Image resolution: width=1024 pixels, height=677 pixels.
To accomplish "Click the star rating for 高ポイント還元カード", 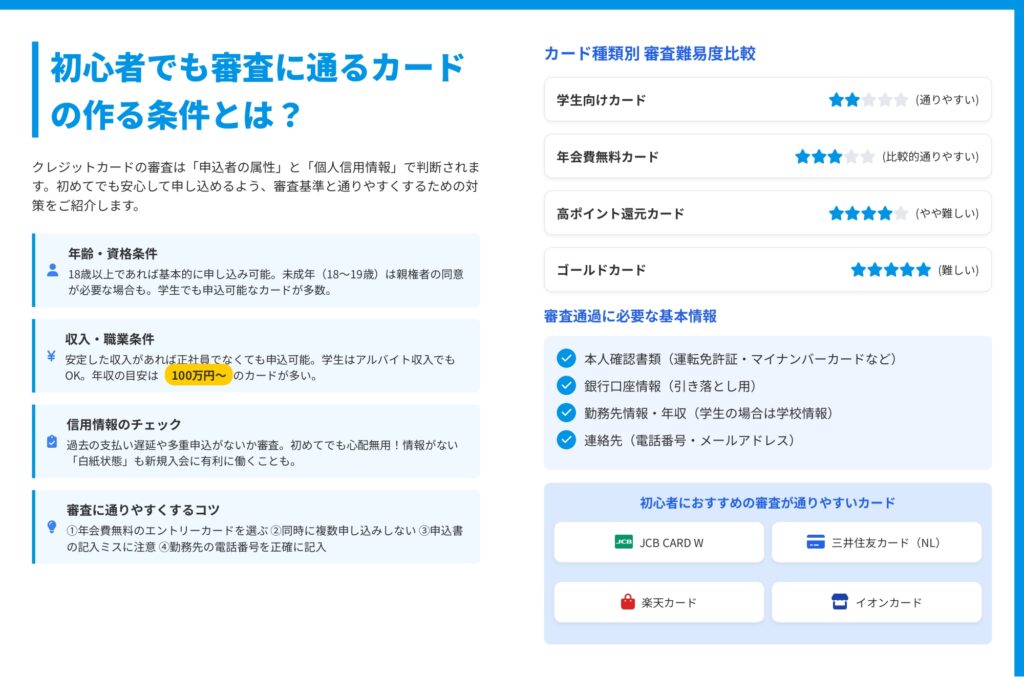I will [x=868, y=213].
